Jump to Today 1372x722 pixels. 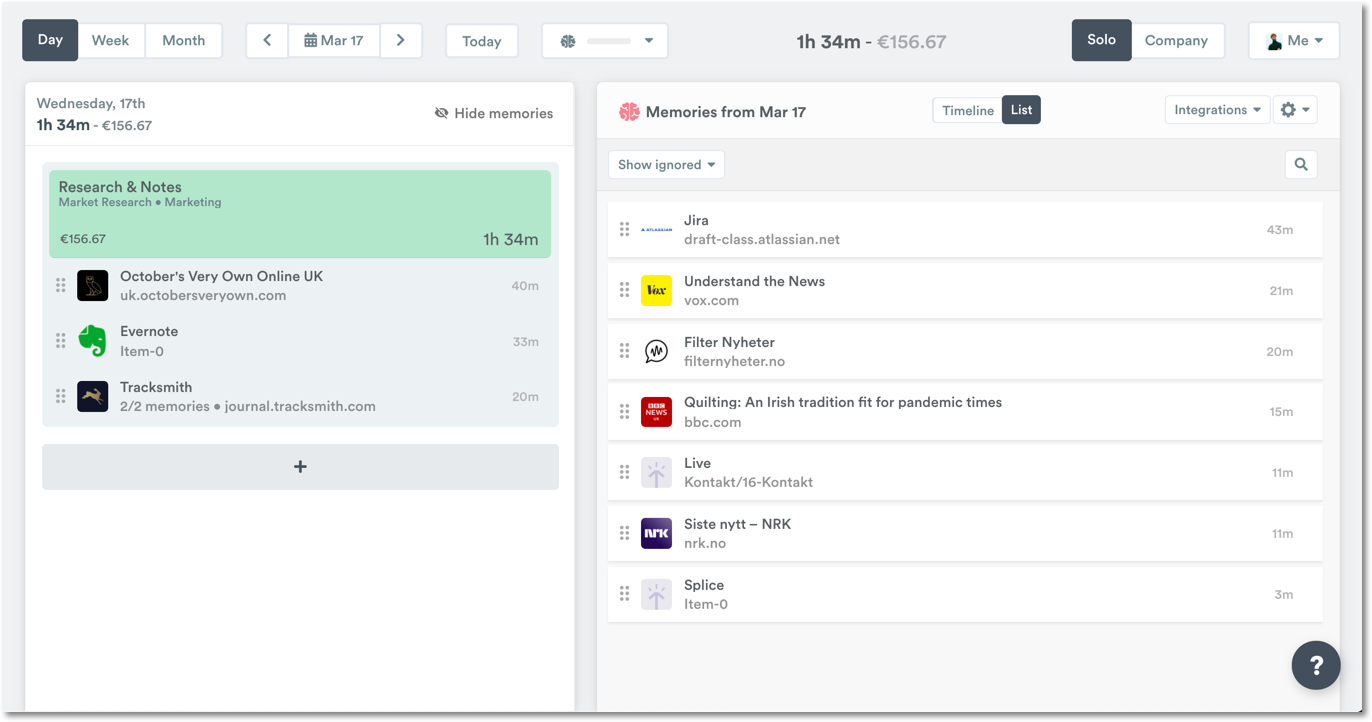(482, 41)
